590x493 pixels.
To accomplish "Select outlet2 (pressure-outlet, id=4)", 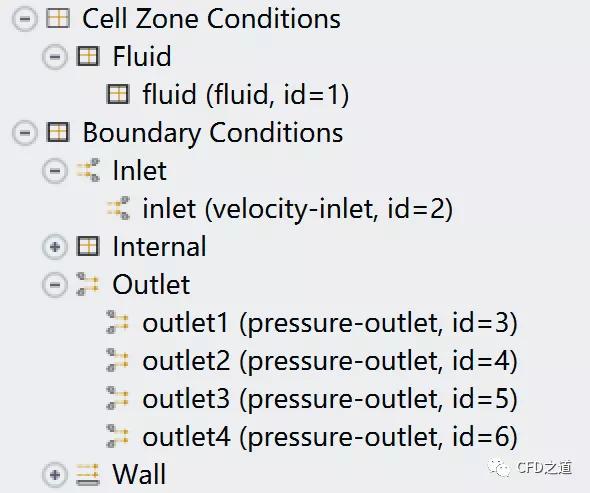I will [x=330, y=361].
